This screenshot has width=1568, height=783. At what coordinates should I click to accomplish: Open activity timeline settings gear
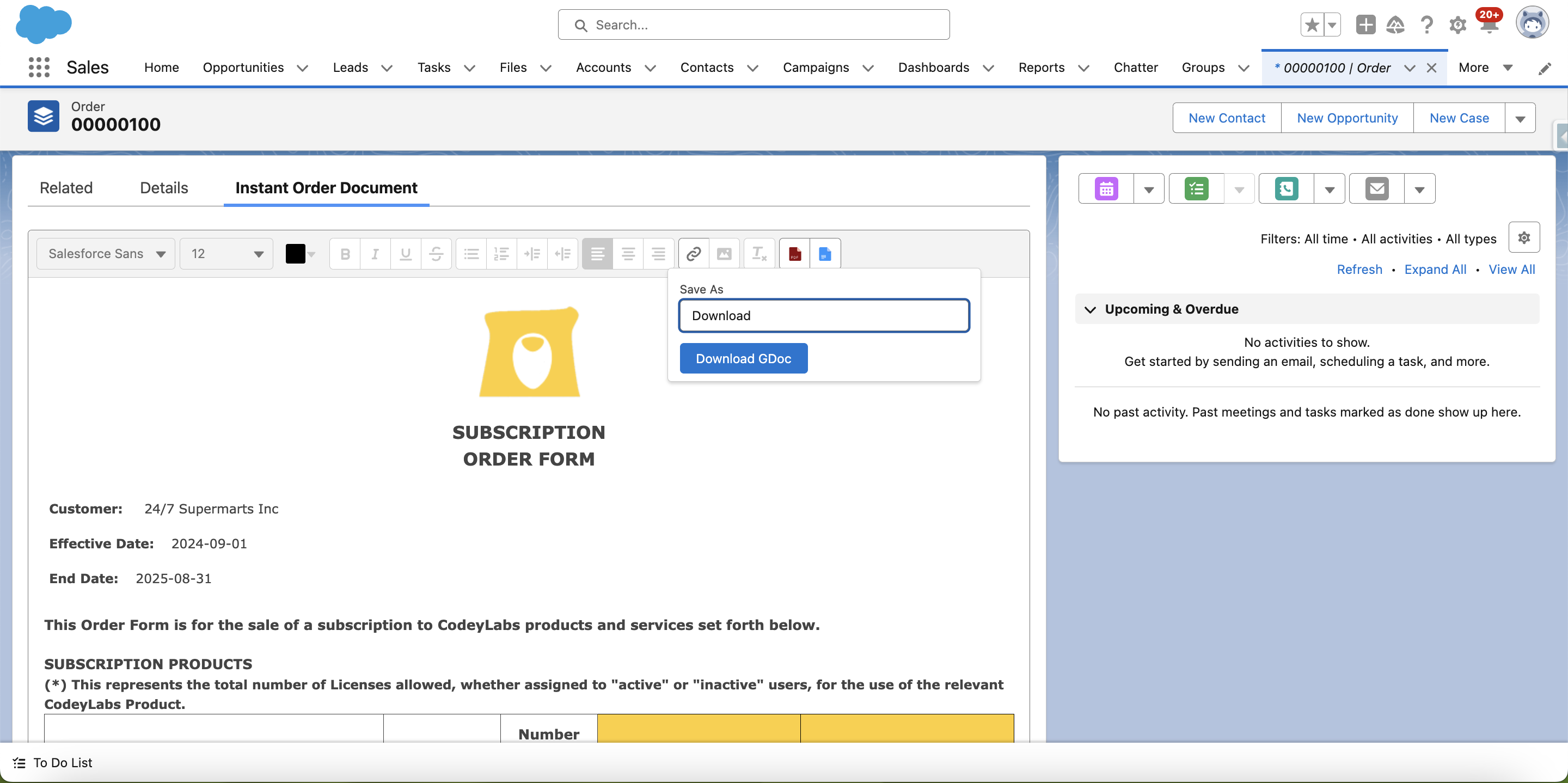point(1523,238)
